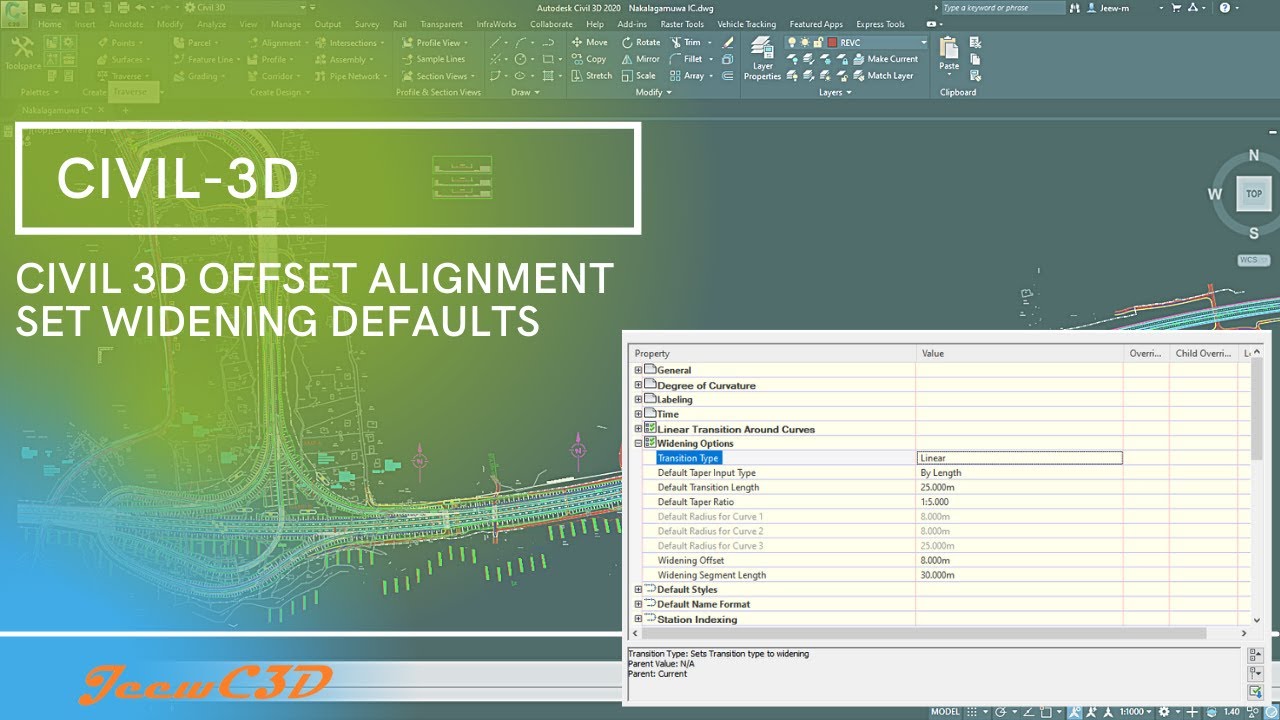Image resolution: width=1280 pixels, height=720 pixels.
Task: Click the Plot printer icon in quick access toolbar
Action: [123, 8]
